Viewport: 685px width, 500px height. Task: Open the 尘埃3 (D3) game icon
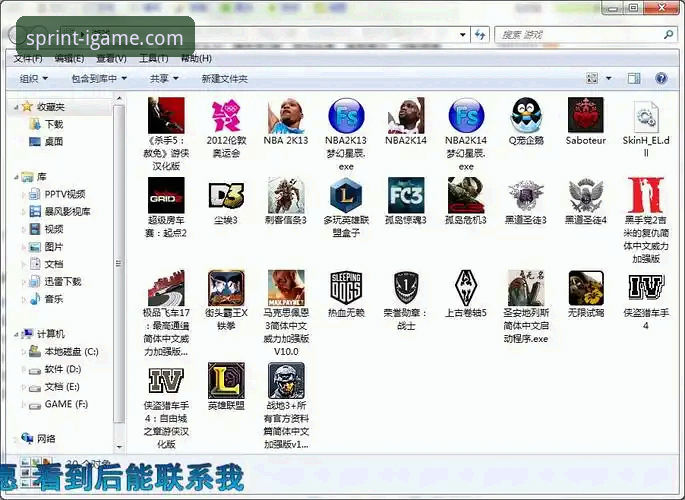(x=226, y=195)
